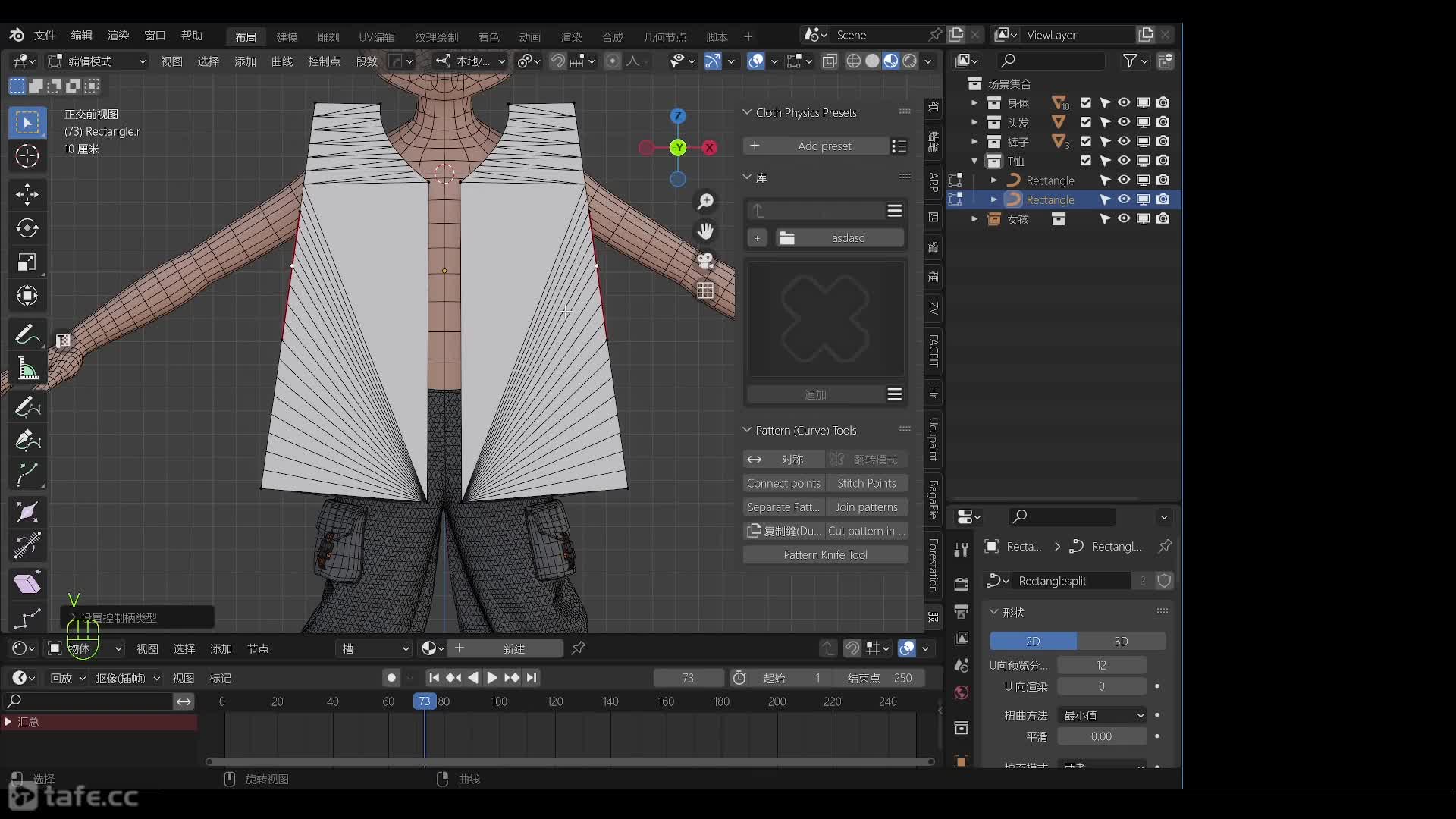Click the Z axis on the navigation gizmo

pyautogui.click(x=678, y=115)
